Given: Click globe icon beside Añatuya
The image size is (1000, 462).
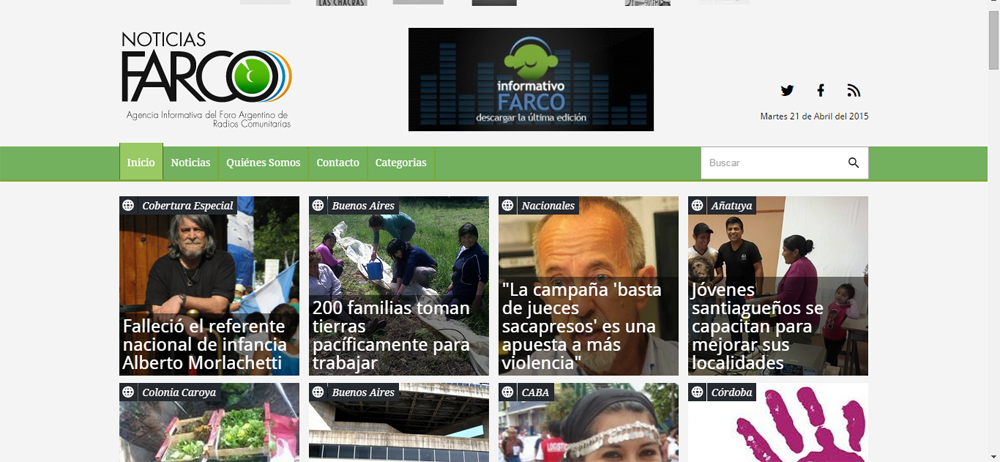Looking at the screenshot, I should point(697,205).
